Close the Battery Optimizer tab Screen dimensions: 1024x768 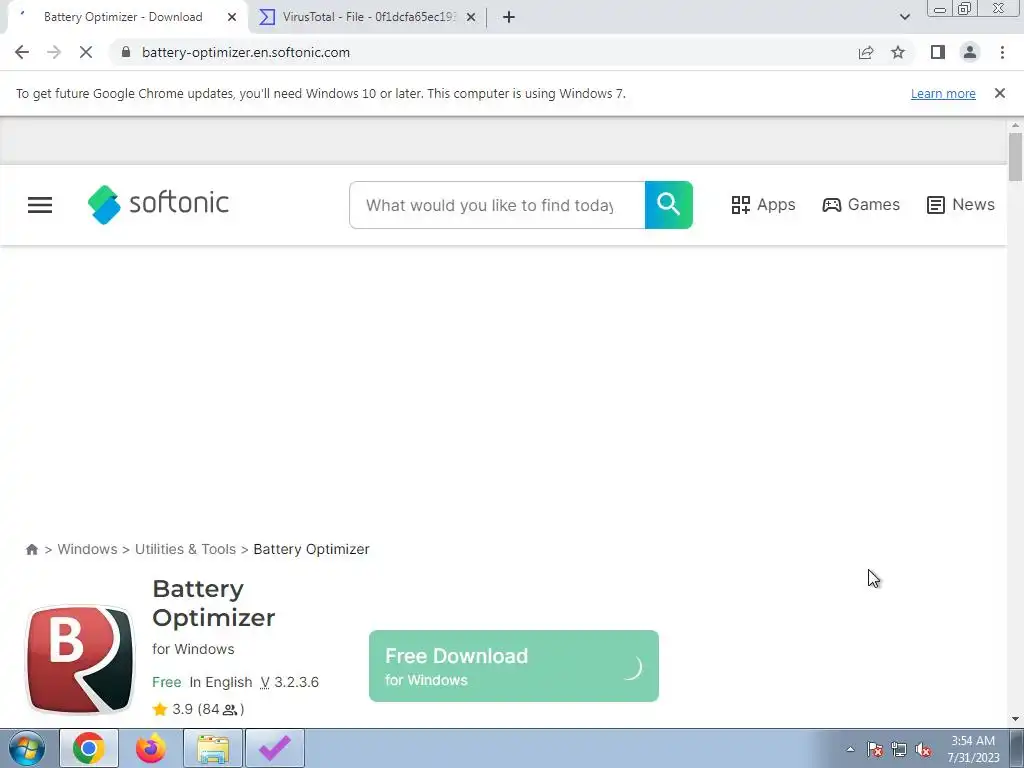pyautogui.click(x=232, y=17)
